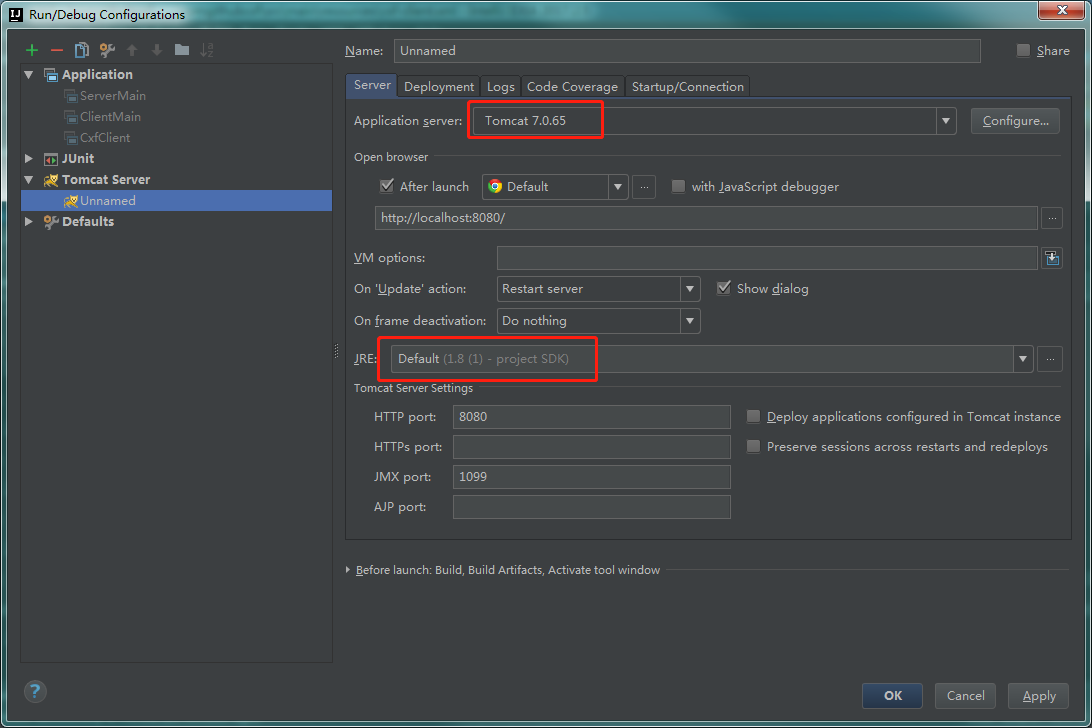Focus the AJP port field
This screenshot has width=1092, height=728.
[x=591, y=506]
